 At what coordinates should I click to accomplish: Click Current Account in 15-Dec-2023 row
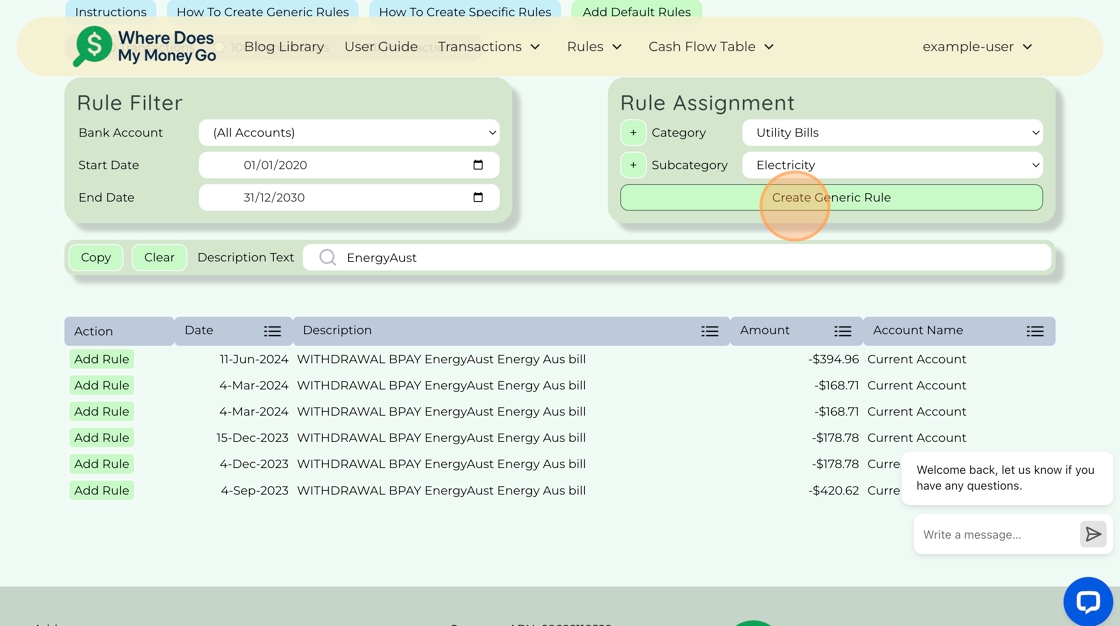click(x=916, y=437)
